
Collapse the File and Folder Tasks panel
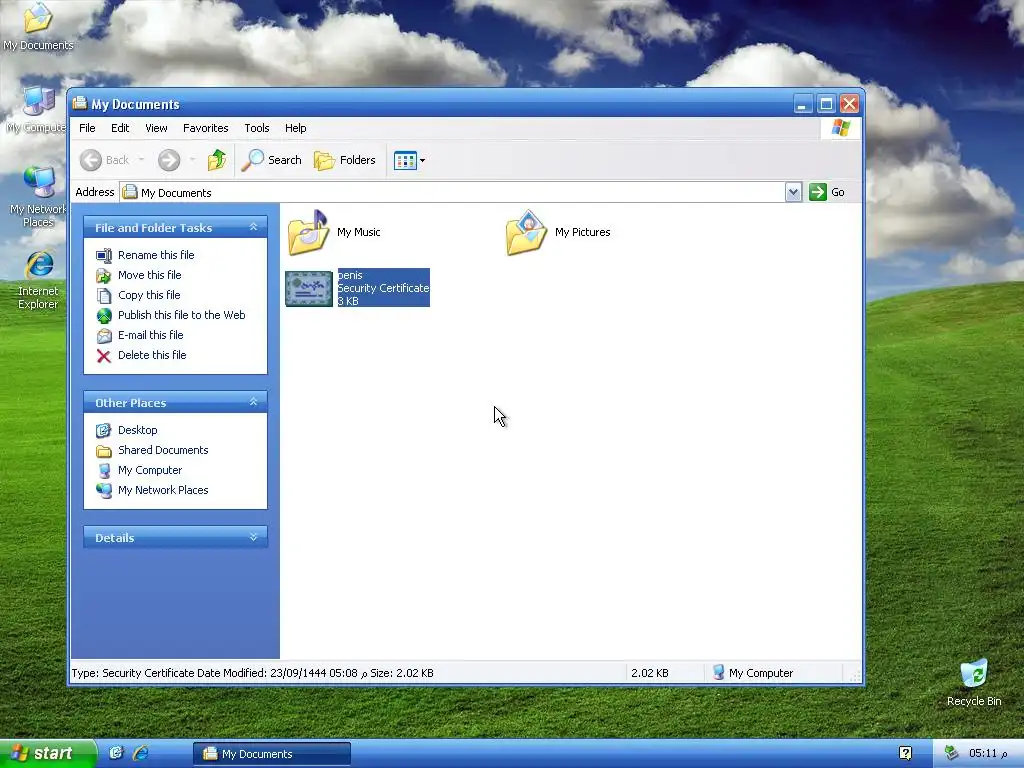point(253,227)
